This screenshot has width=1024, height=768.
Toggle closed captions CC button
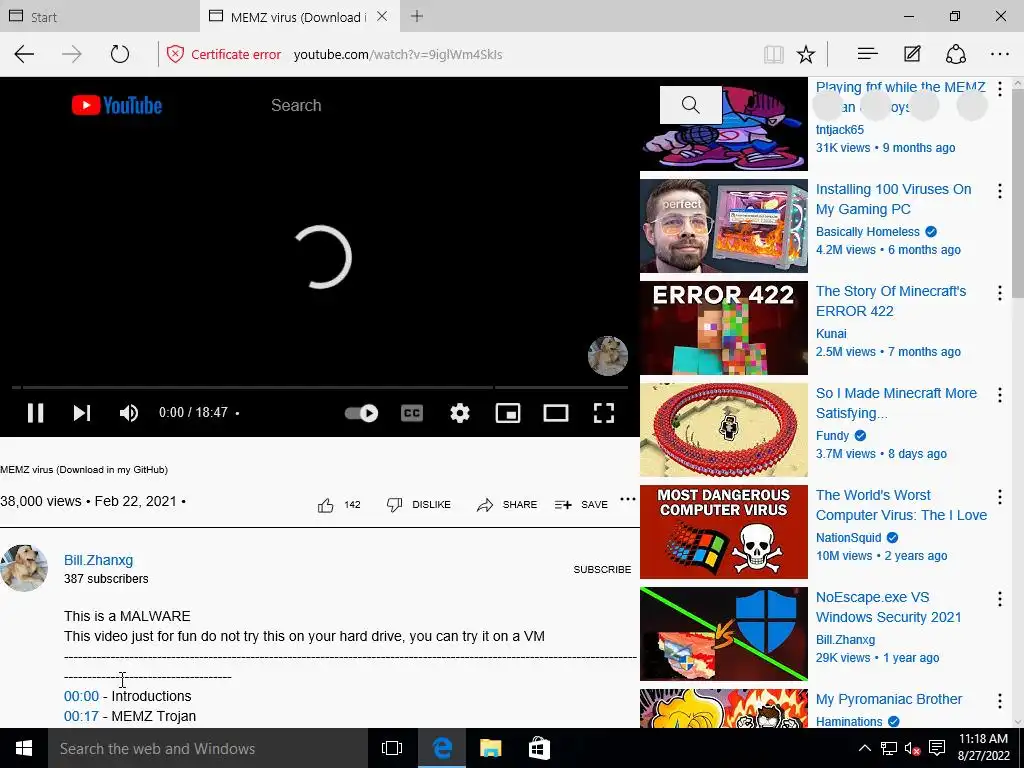pos(411,413)
